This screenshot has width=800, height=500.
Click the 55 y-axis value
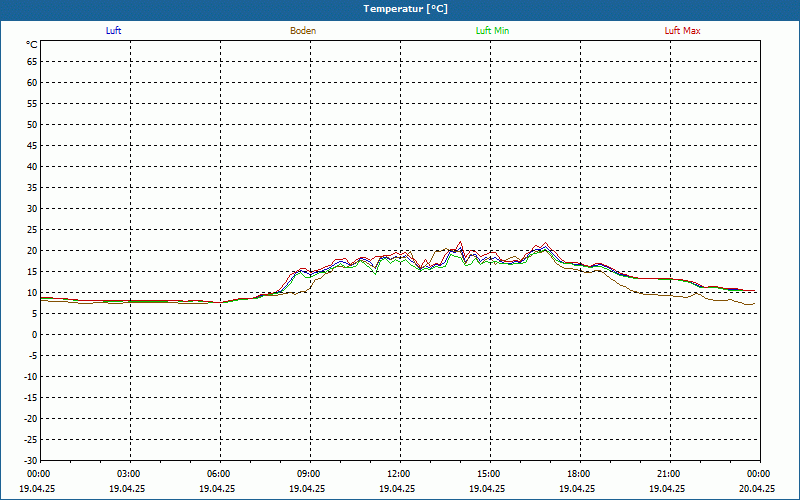tap(32, 104)
